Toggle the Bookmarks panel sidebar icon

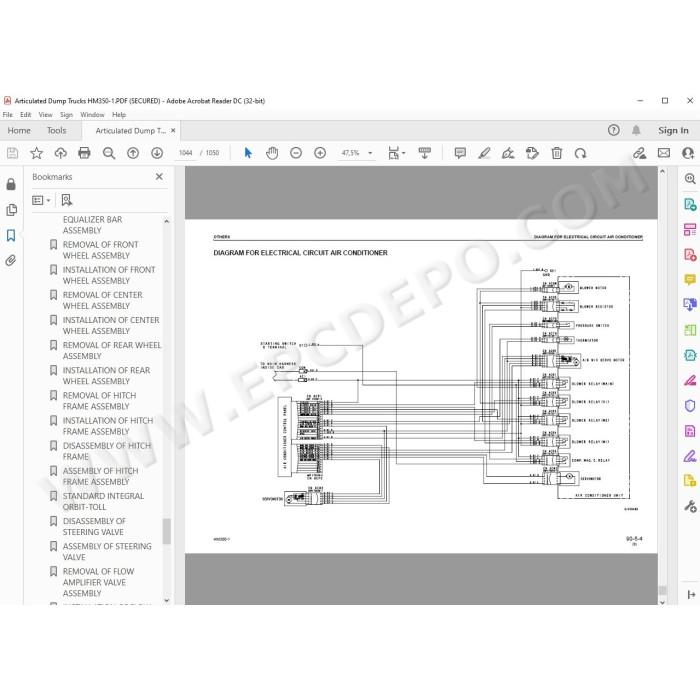click(x=11, y=235)
